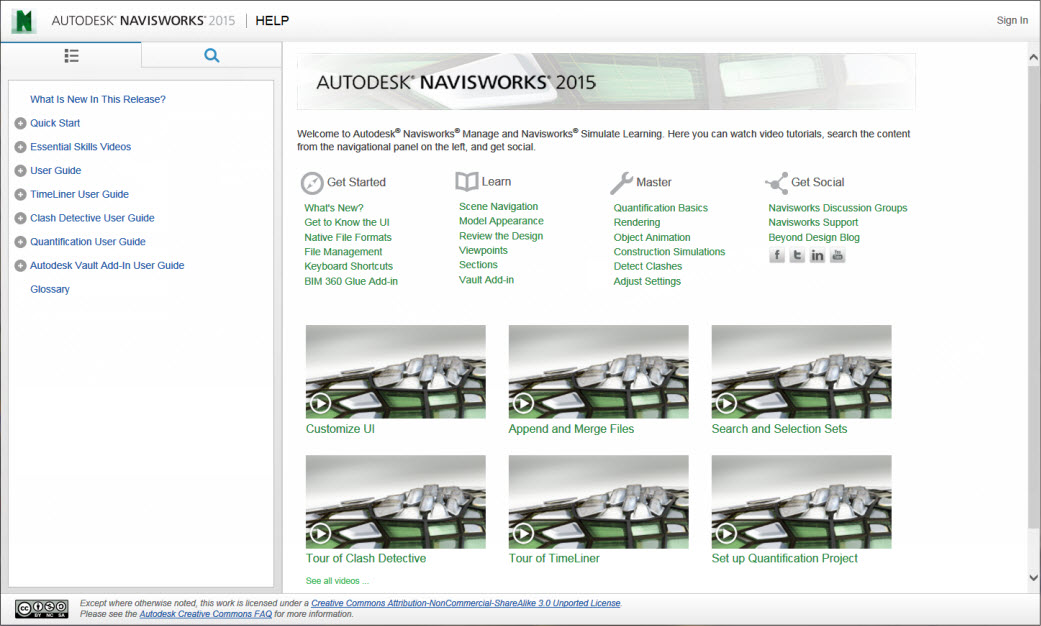Open Object Animation link
This screenshot has height=626, width=1041.
[652, 237]
